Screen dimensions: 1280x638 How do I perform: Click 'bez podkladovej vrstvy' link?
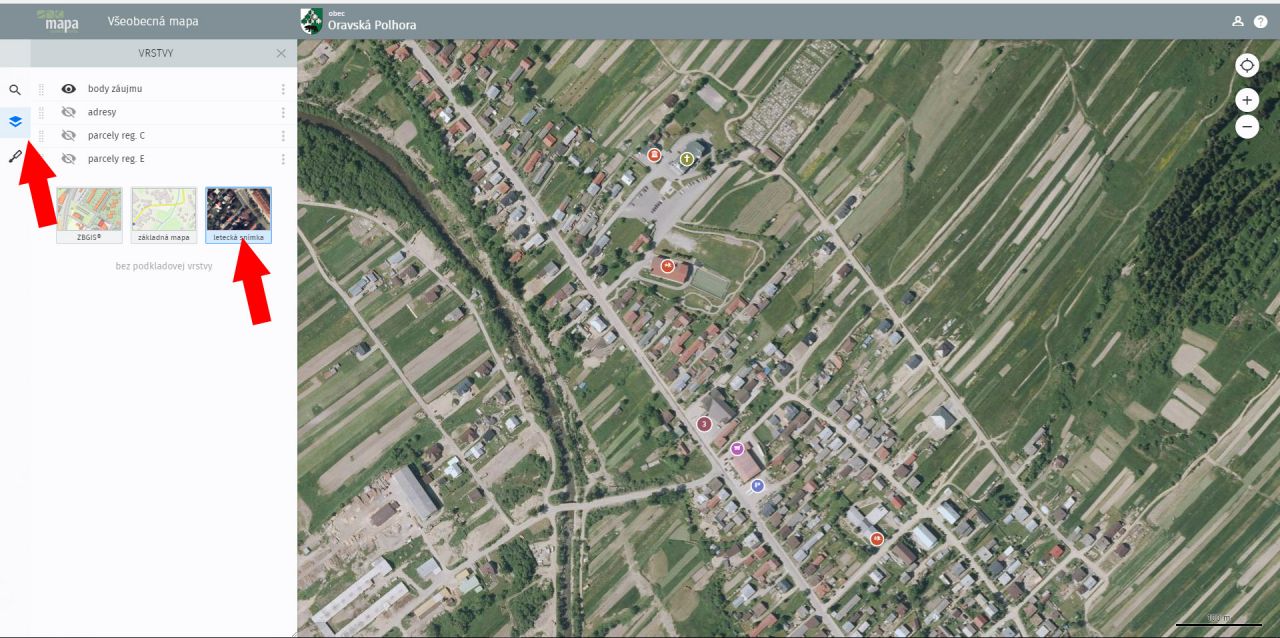point(164,266)
